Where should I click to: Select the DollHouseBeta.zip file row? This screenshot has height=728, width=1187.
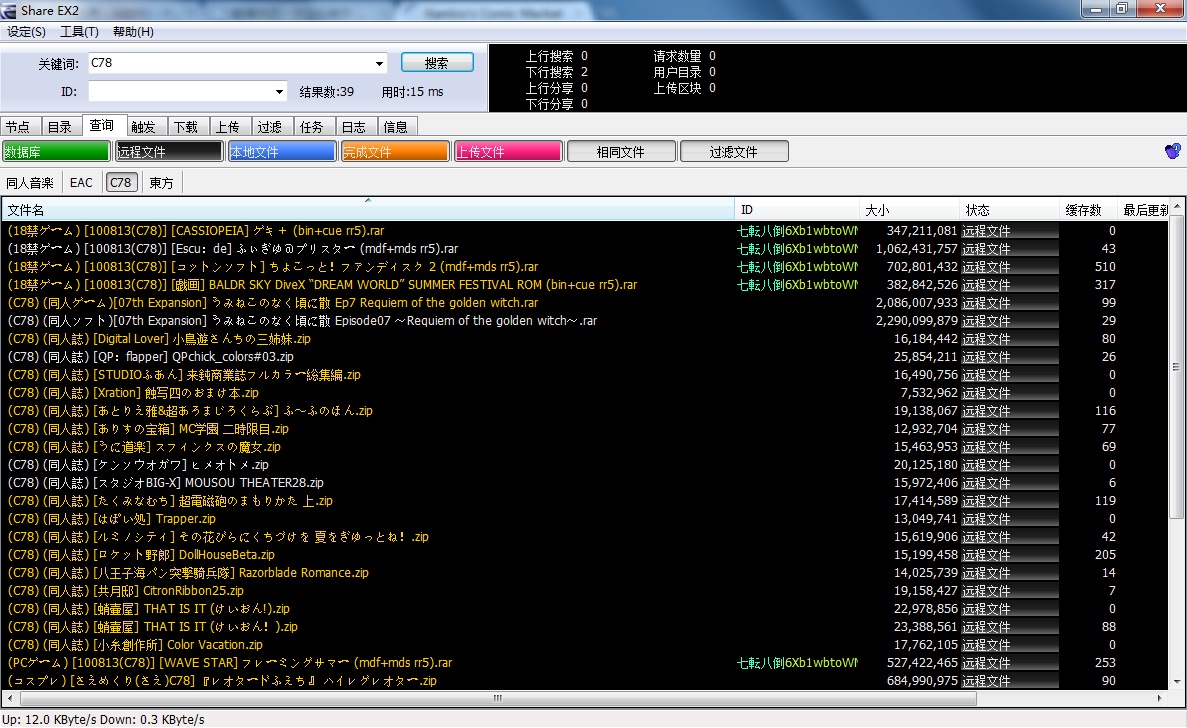[584, 555]
